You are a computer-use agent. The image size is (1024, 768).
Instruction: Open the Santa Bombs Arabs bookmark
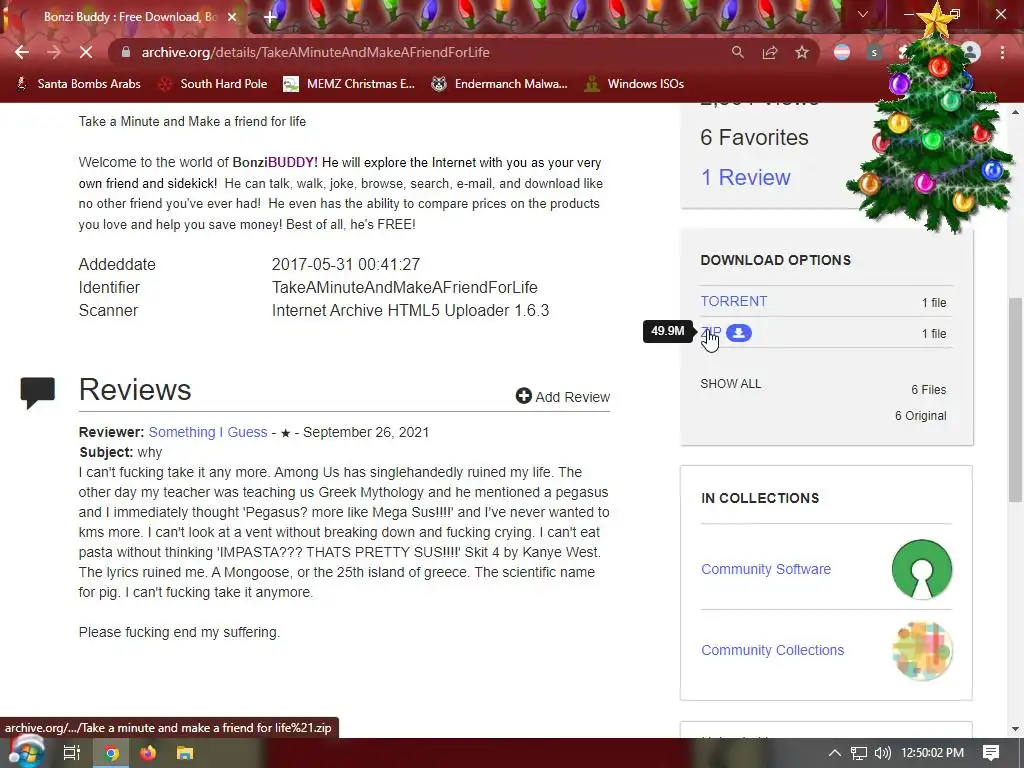coord(78,84)
